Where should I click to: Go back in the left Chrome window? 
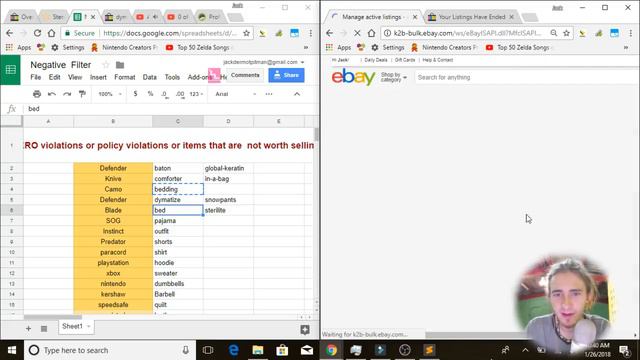pyautogui.click(x=9, y=33)
